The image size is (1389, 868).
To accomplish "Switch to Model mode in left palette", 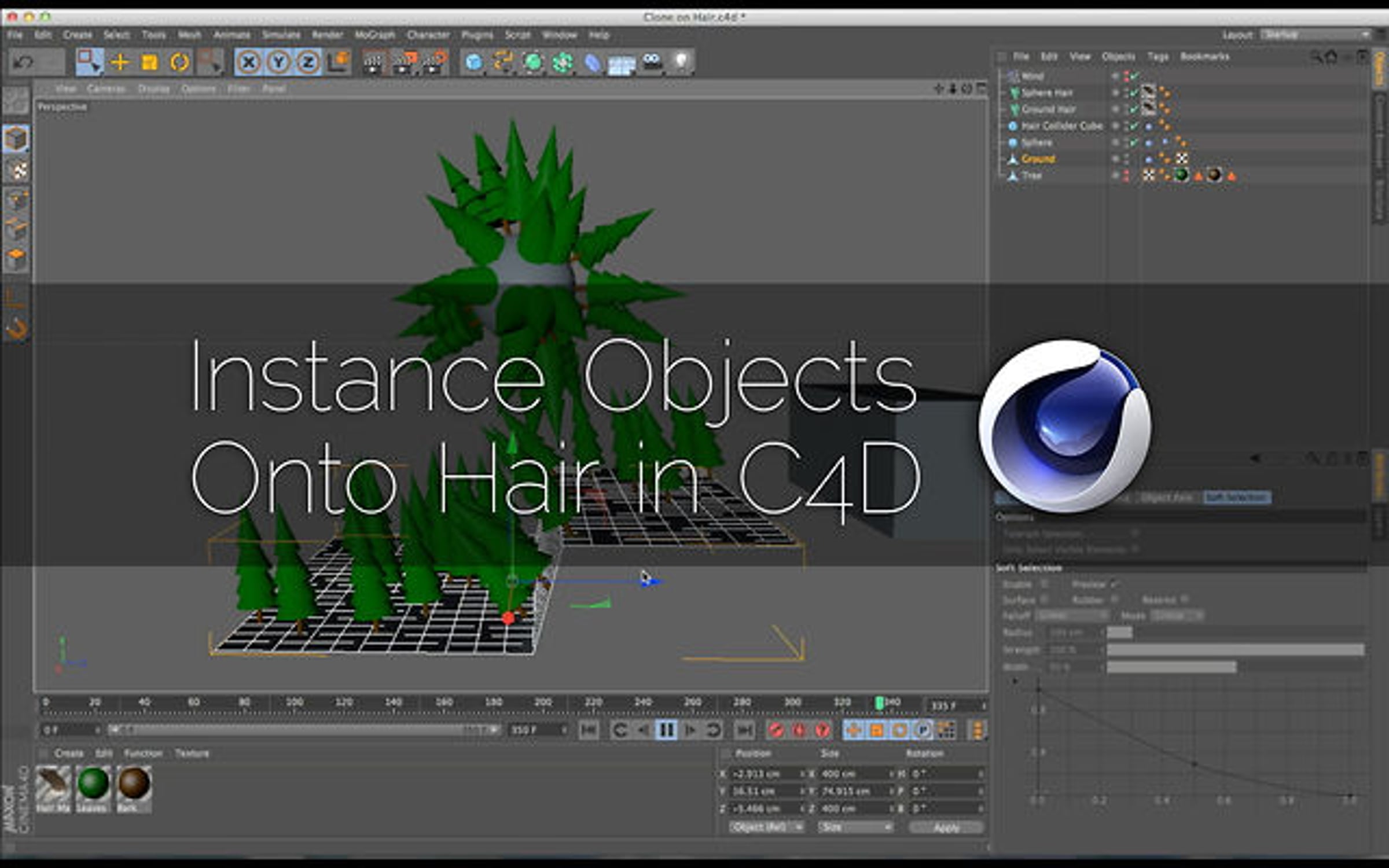I will pyautogui.click(x=16, y=139).
